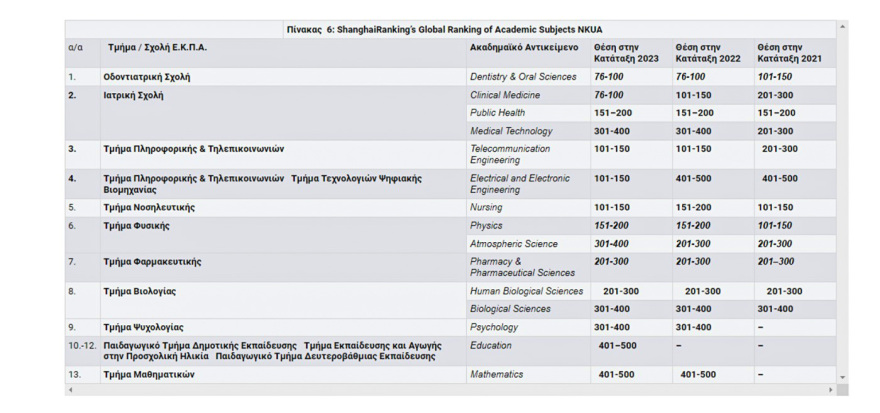The width and height of the screenshot is (880, 413).
Task: Select the 'Τμήμα / Σχολή Ε.Κ.Π.Α.' column header
Action: click(x=157, y=47)
